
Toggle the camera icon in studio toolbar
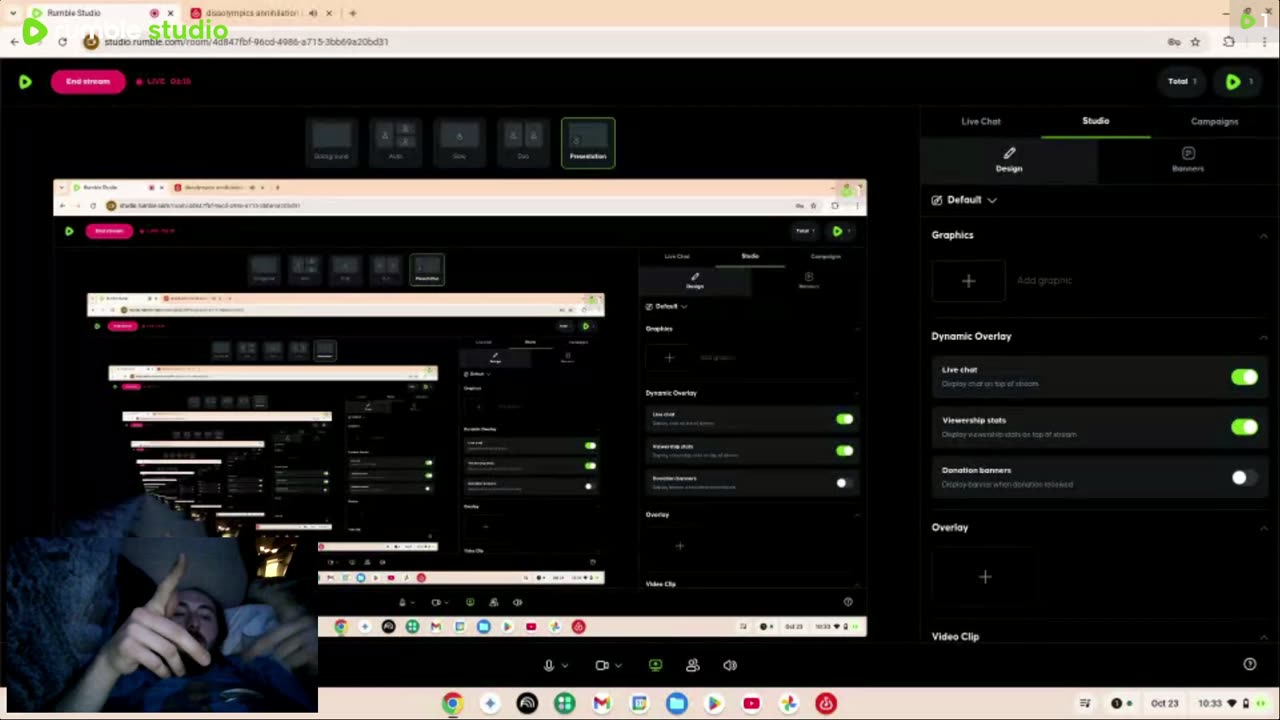point(602,665)
